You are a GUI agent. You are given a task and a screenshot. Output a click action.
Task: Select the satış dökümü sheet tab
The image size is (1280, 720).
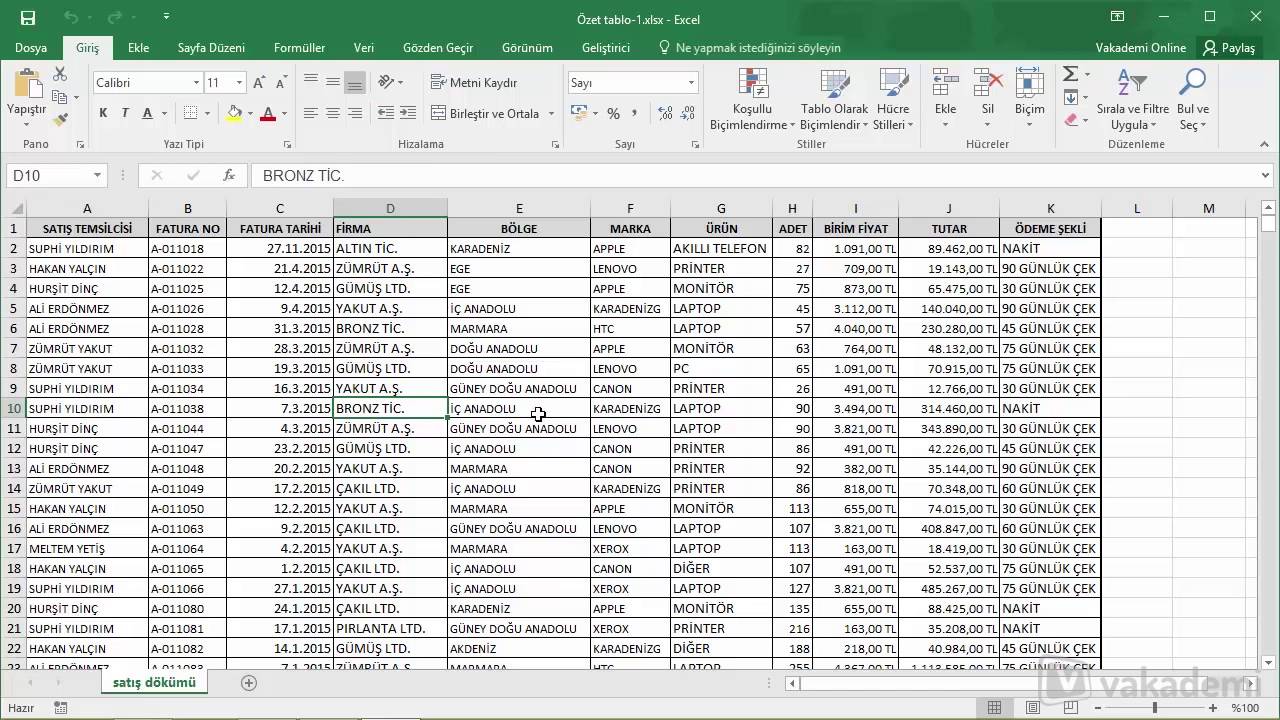click(x=154, y=682)
